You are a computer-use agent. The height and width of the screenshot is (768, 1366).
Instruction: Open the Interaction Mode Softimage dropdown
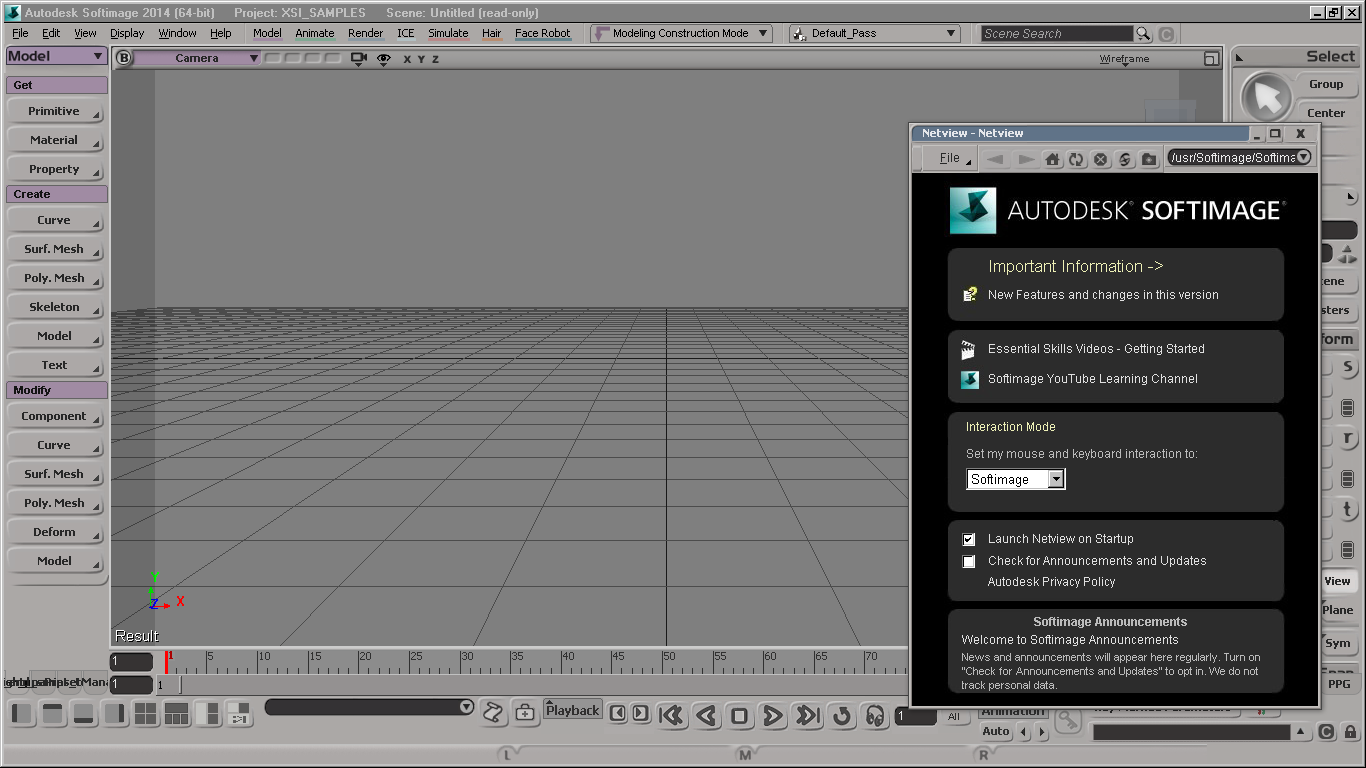coord(1016,479)
